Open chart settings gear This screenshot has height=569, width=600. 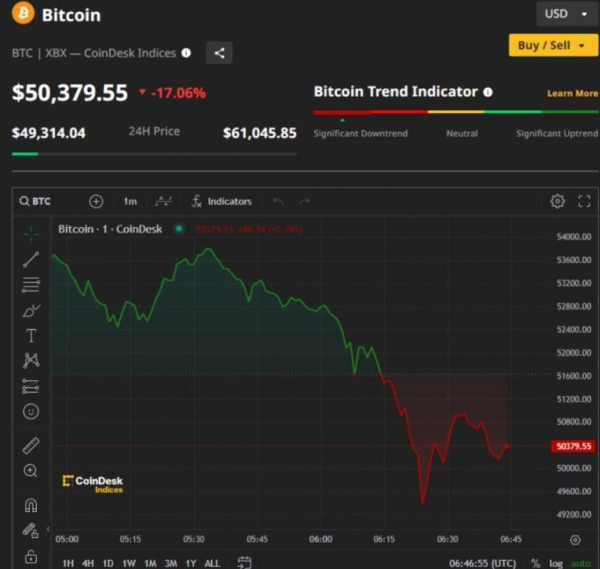[557, 201]
